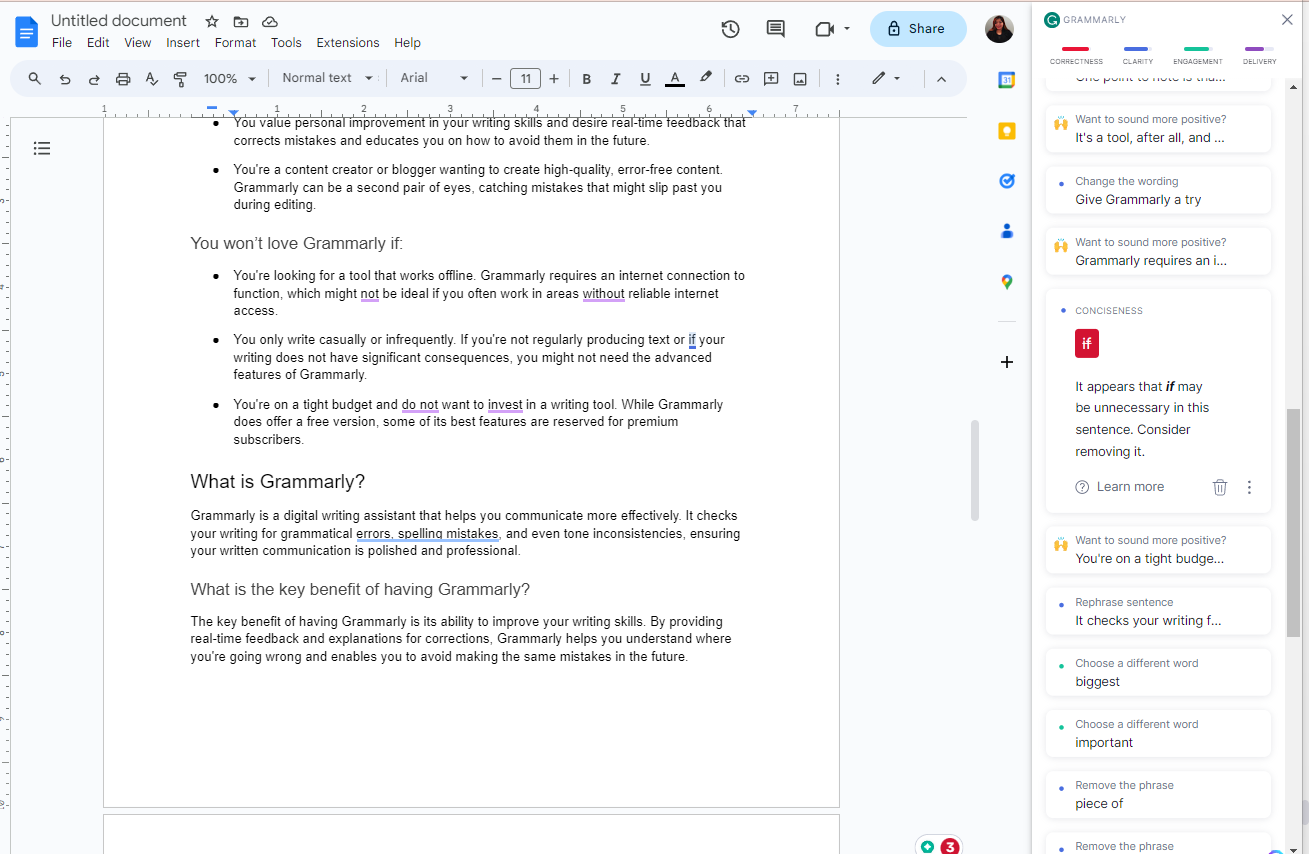Click the Untitled document title field

coord(119,20)
